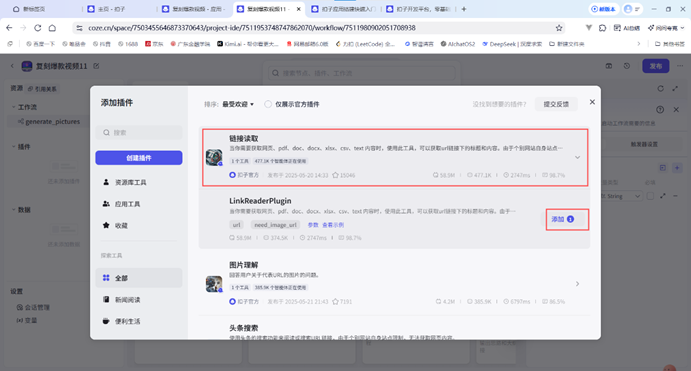The height and width of the screenshot is (371, 691).
Task: Open 会话管理 setting
Action: (33, 308)
